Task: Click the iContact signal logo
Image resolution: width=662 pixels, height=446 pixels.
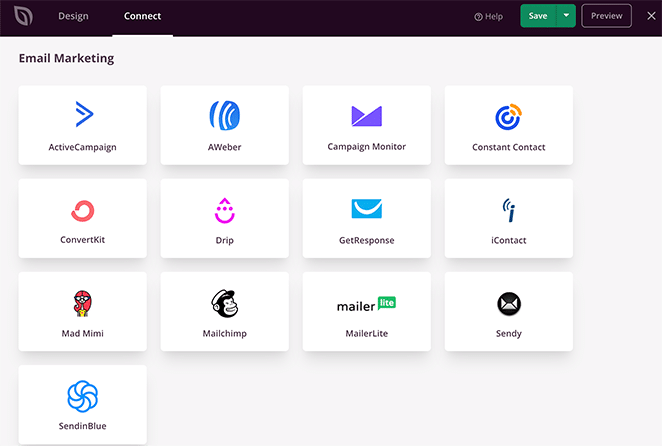Action: 509,210
